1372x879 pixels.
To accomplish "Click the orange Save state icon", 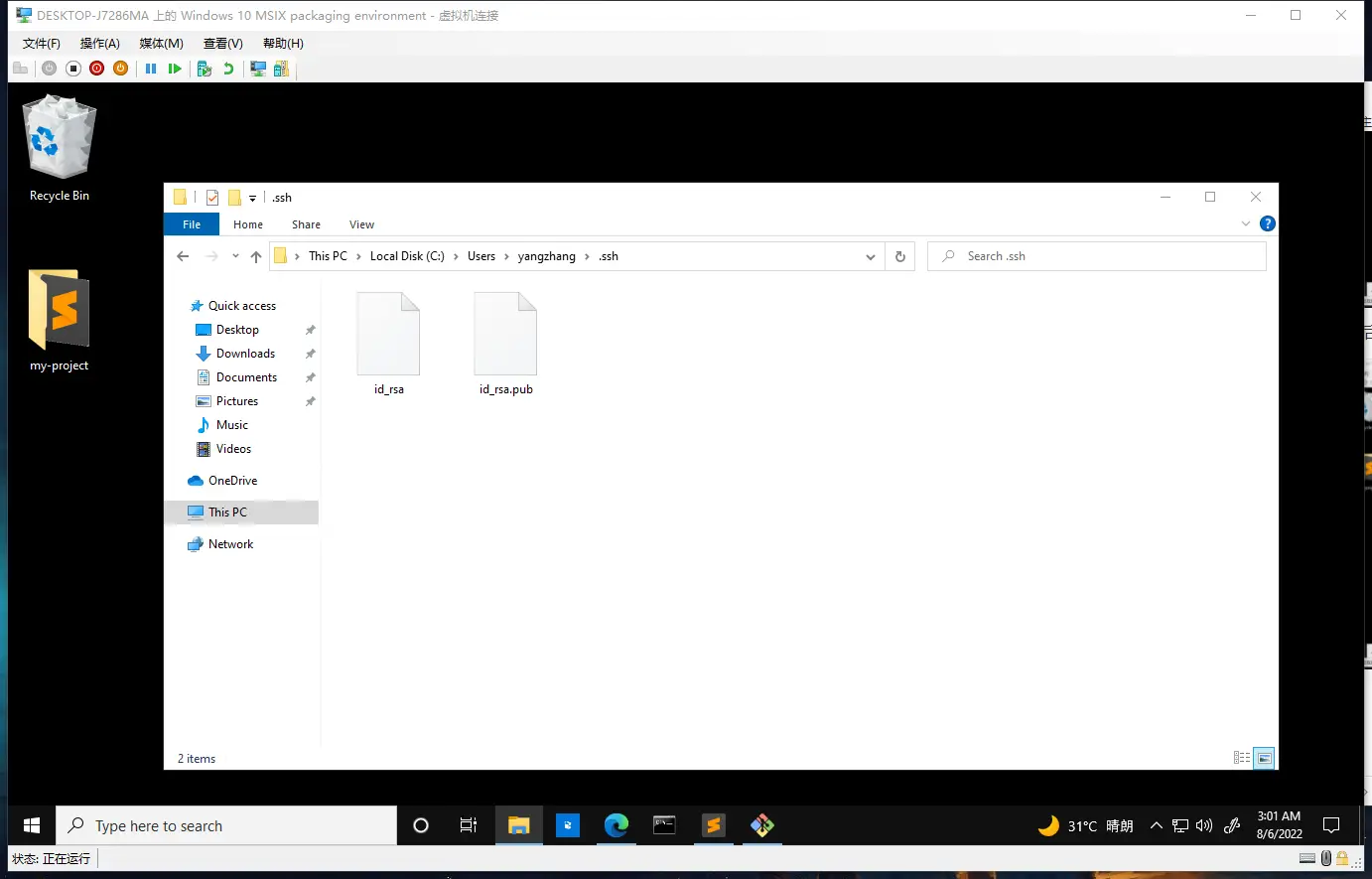I will coord(120,69).
